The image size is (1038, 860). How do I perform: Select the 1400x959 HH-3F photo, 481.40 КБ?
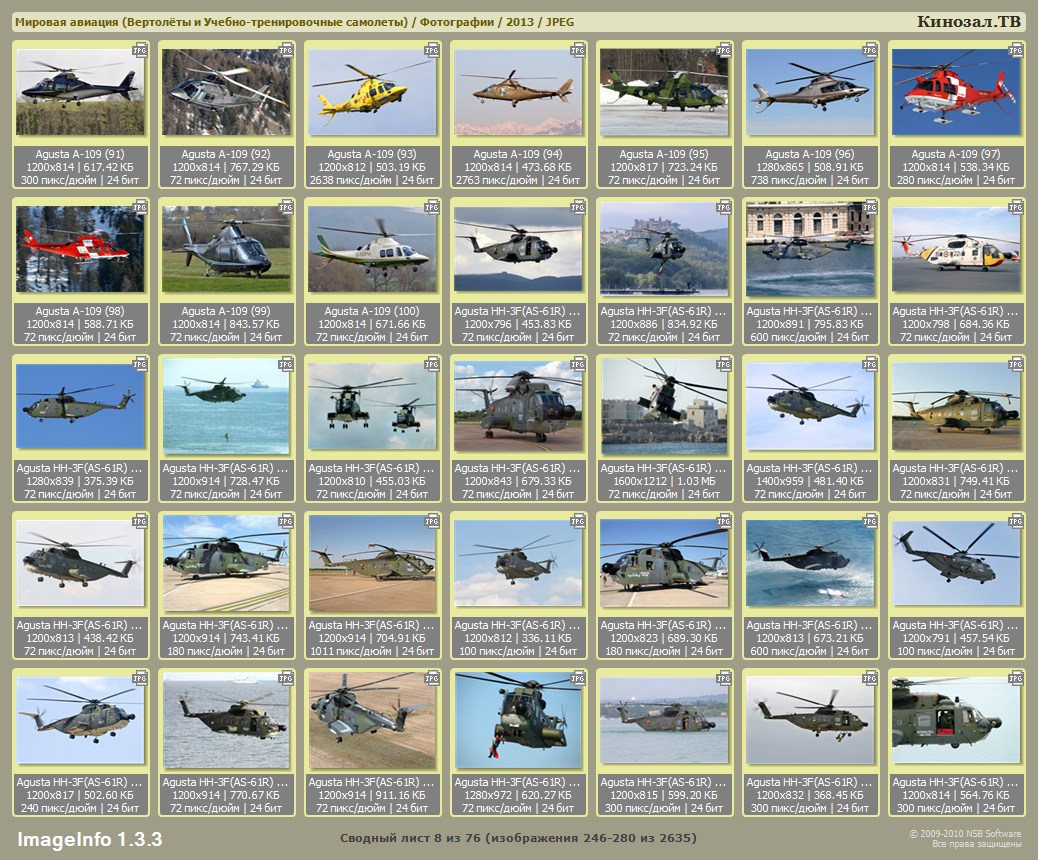tap(810, 406)
